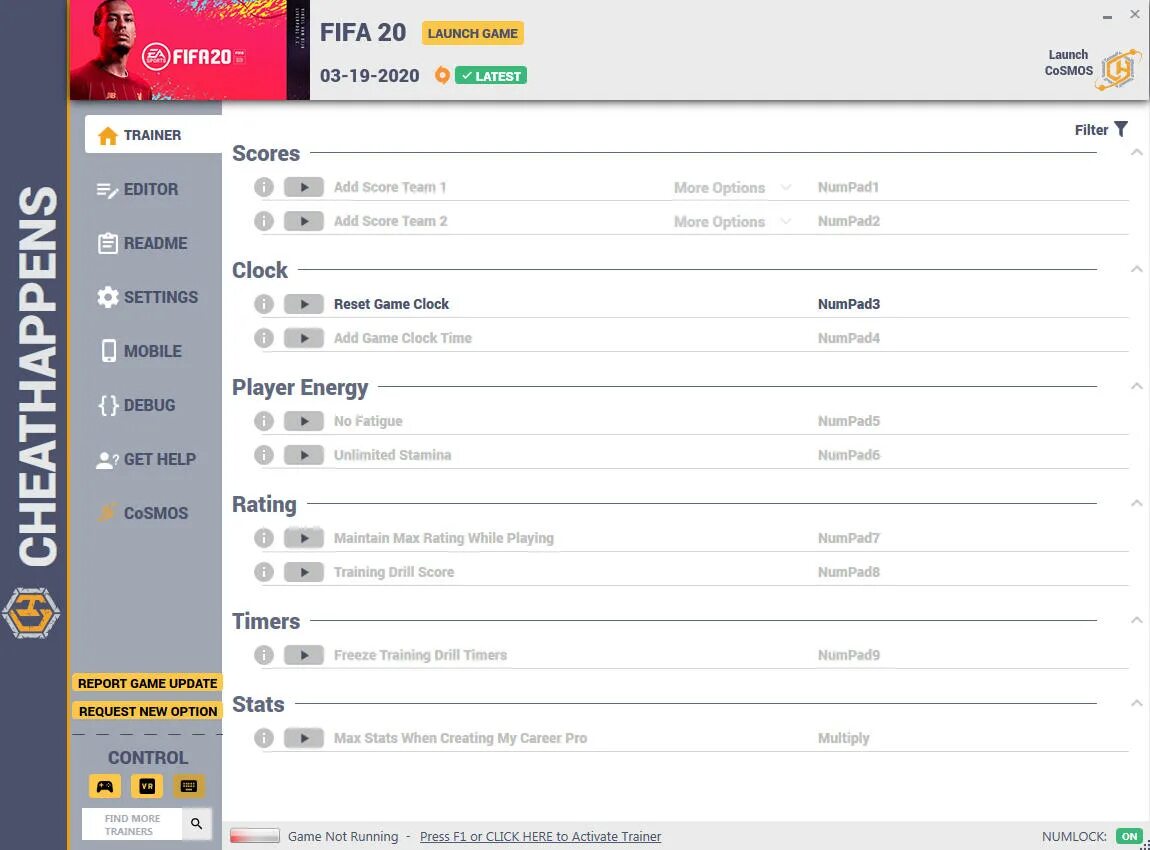Click the Filter label
Image resolution: width=1150 pixels, height=850 pixels.
coord(1091,130)
